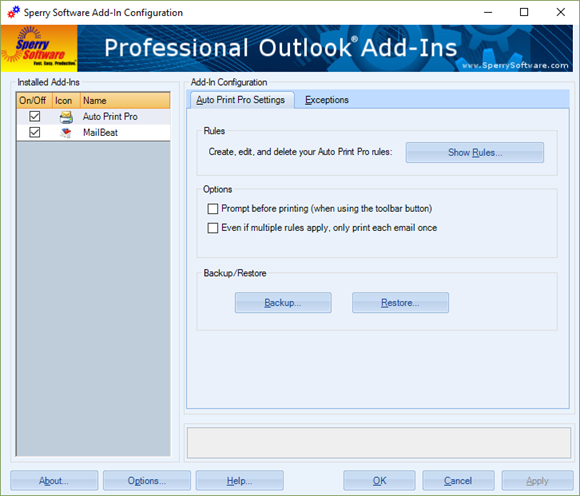Open the Show Rules dialog

475,152
